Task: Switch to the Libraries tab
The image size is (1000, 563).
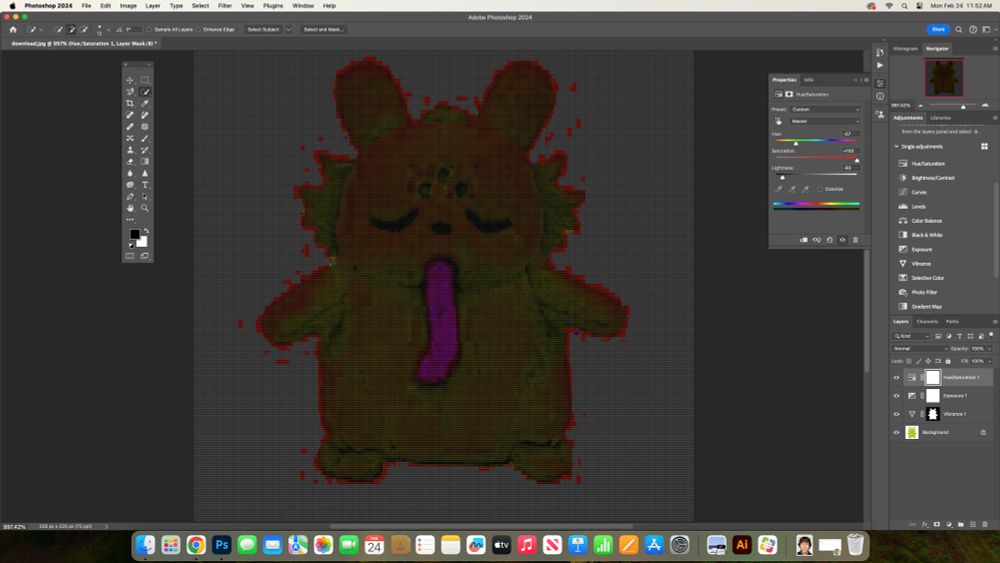Action: click(x=940, y=117)
